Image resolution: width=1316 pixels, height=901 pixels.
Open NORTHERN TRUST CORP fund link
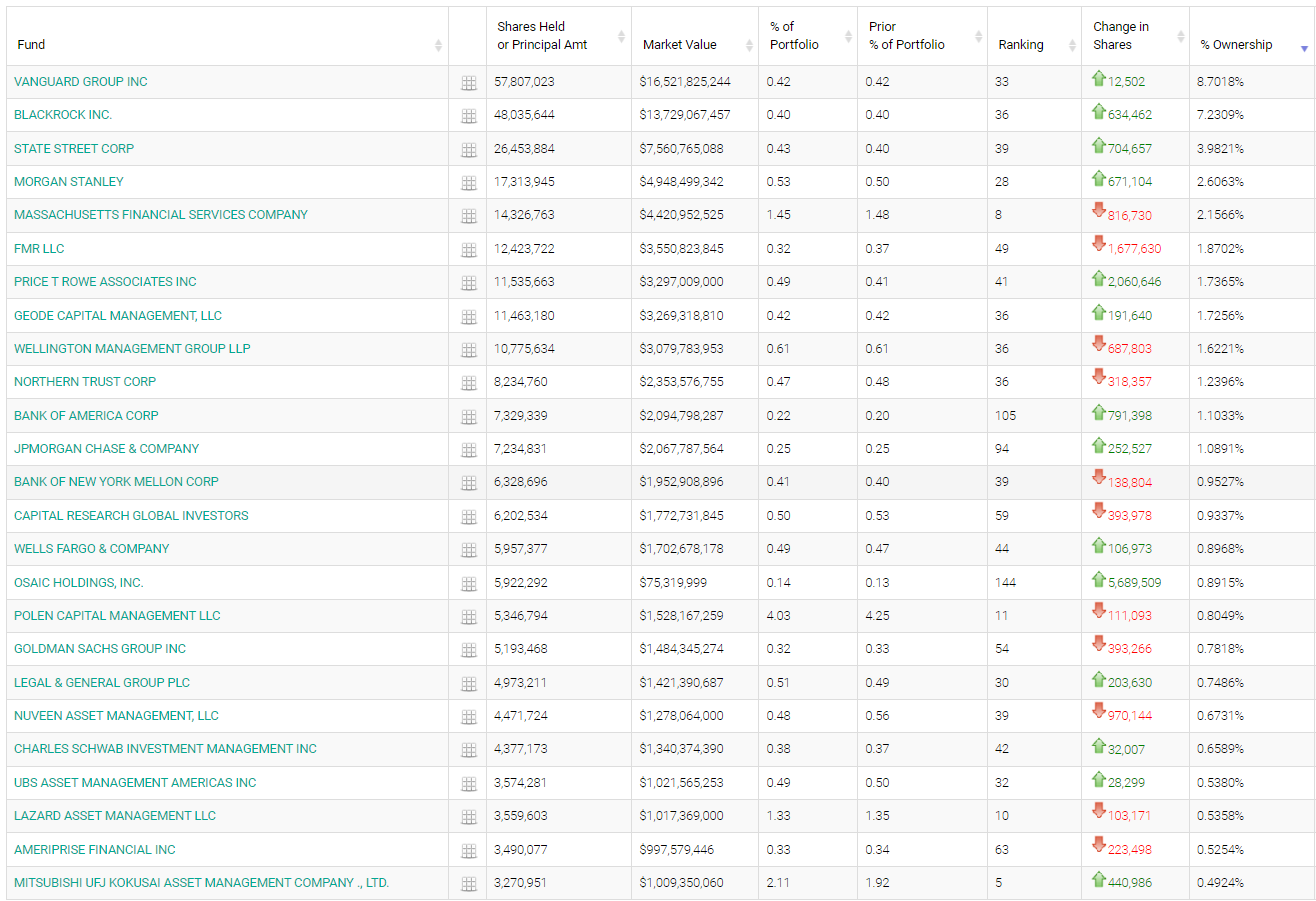pos(85,382)
